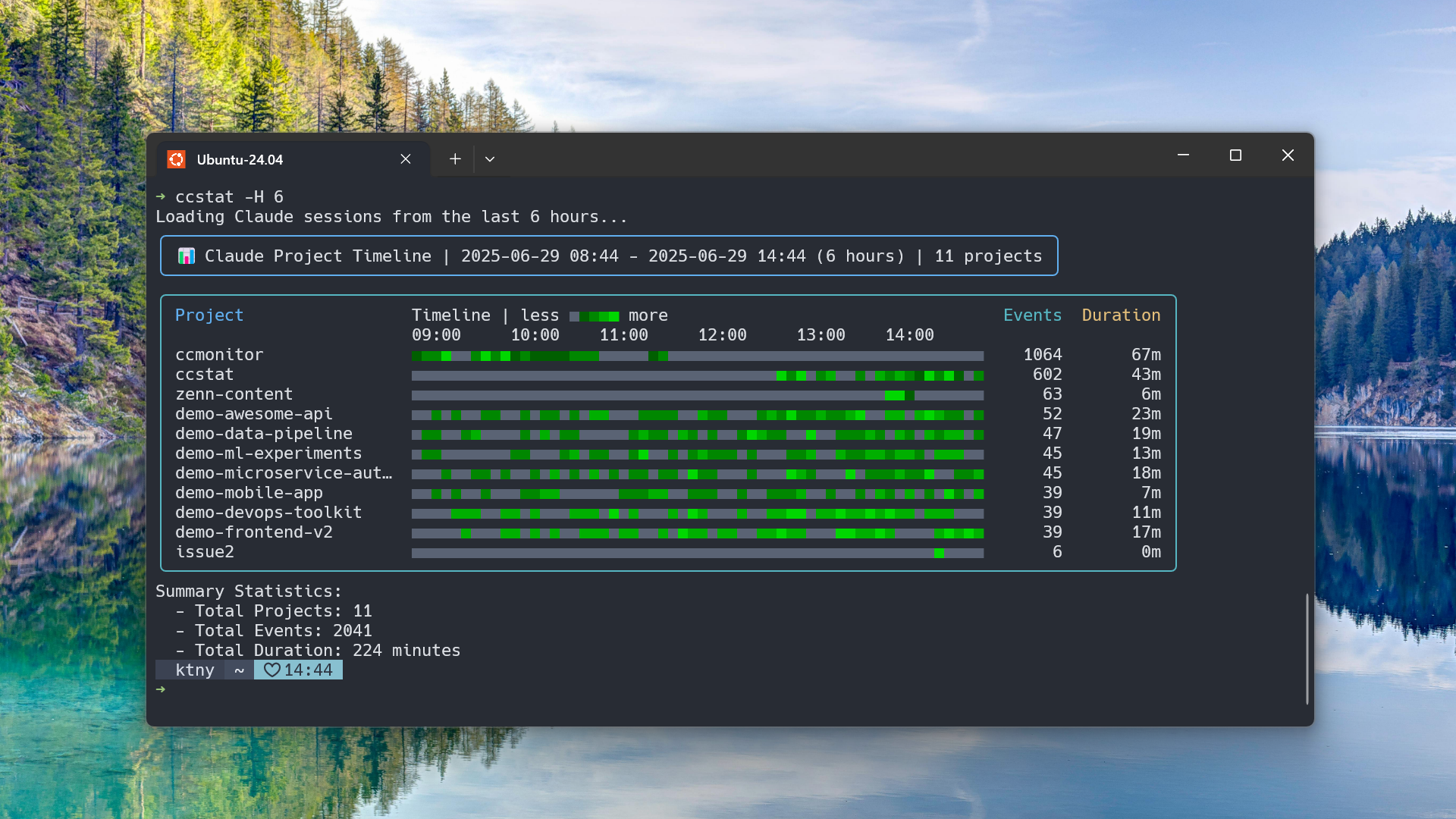Click the 'zenn-content' project name
The height and width of the screenshot is (819, 1456).
234,394
